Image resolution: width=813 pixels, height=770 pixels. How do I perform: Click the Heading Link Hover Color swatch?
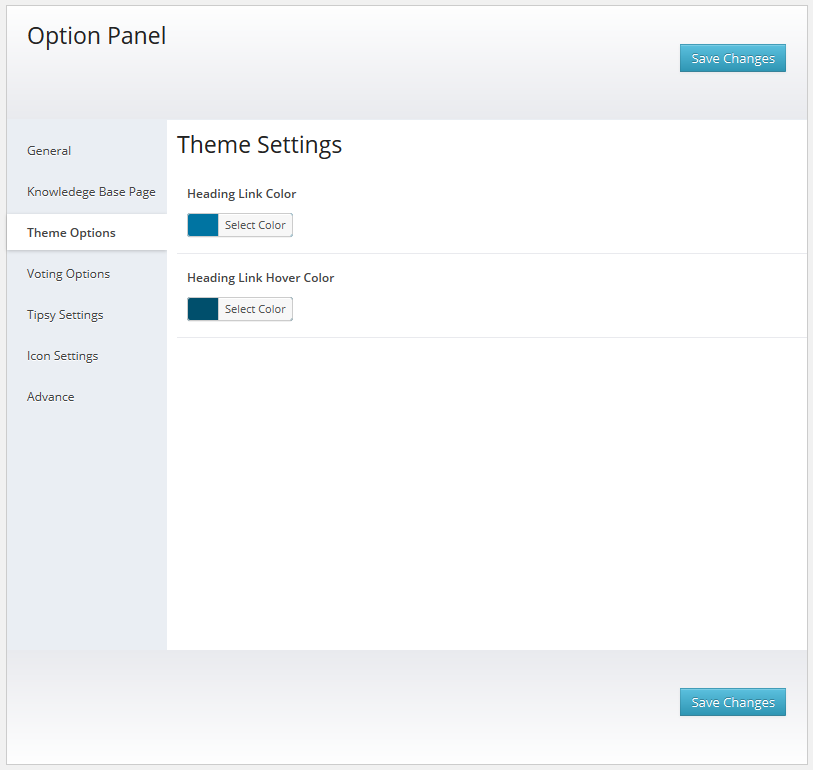[203, 309]
